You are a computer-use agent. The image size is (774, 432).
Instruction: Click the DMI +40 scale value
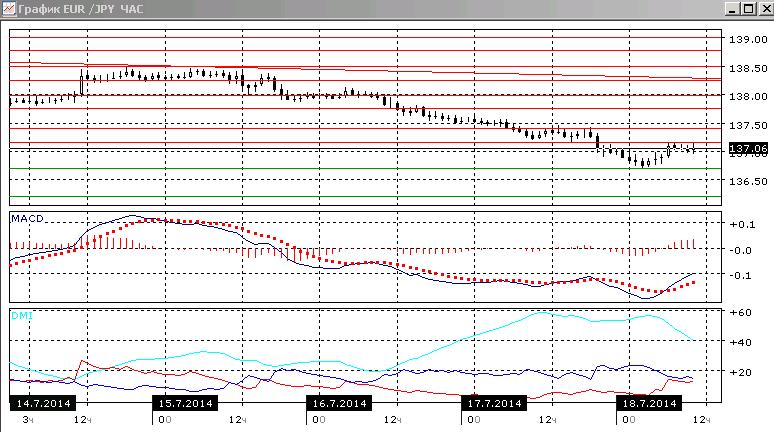741,342
